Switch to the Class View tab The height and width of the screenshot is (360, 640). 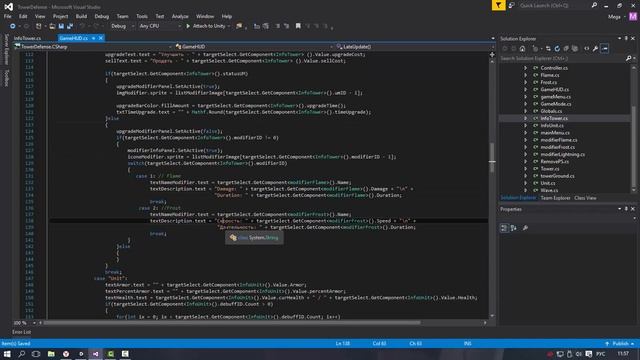(585, 198)
